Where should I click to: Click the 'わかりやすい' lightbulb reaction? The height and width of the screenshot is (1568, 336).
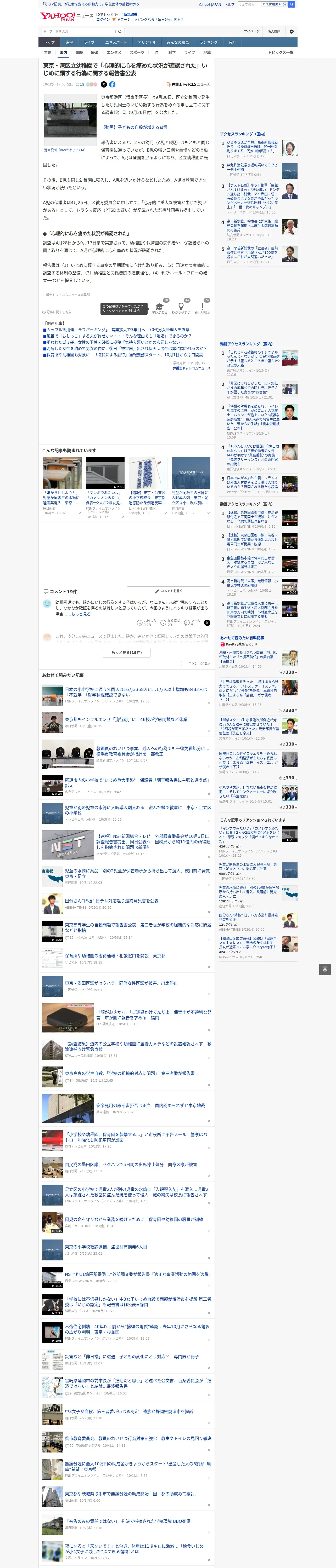[x=181, y=307]
